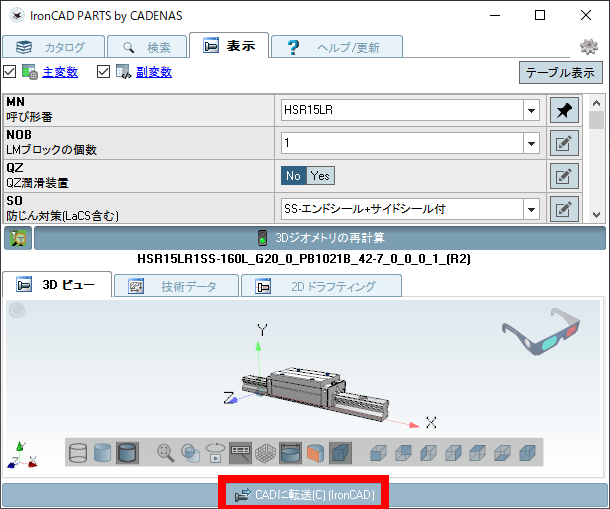Click the zoom-to-fit magnifier icon
610x509 pixels.
click(165, 453)
